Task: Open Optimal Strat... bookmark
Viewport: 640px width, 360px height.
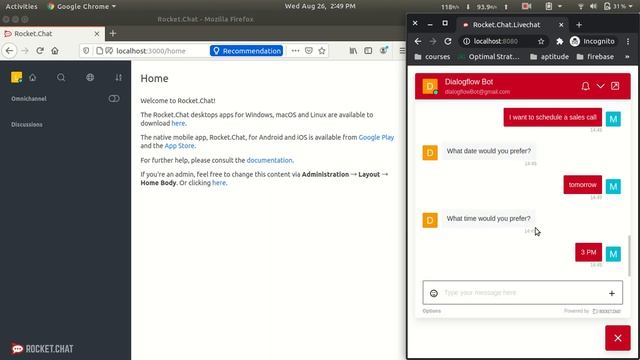Action: click(x=489, y=57)
